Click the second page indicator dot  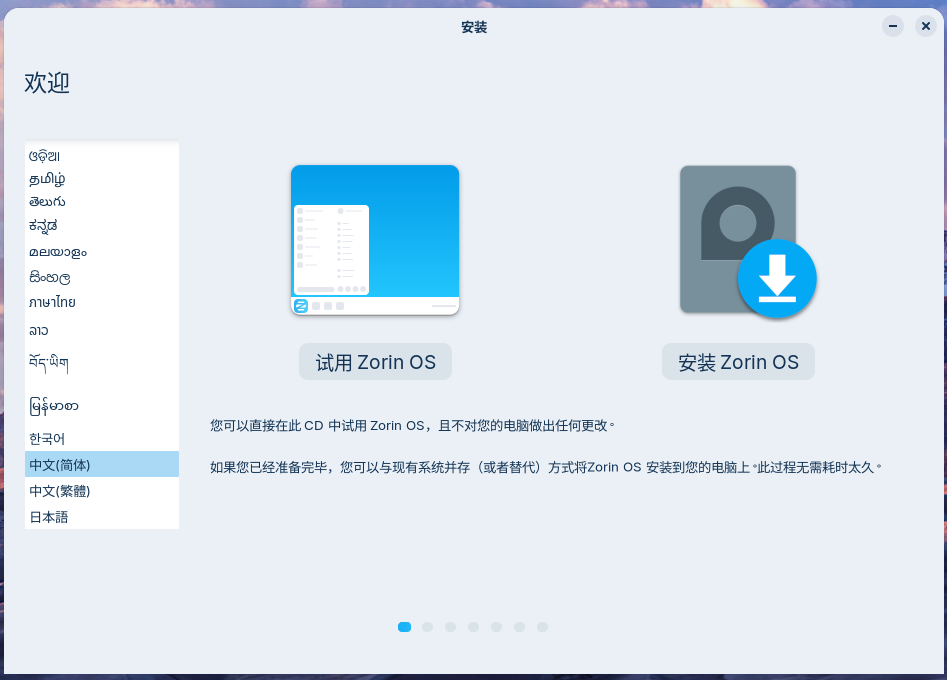point(427,627)
